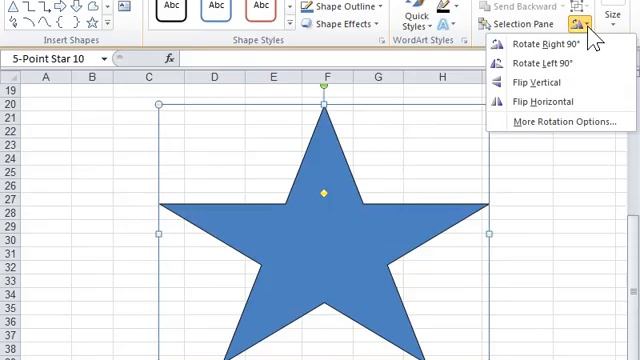Select the elbow connector shape
The width and height of the screenshot is (640, 360).
(29, 6)
